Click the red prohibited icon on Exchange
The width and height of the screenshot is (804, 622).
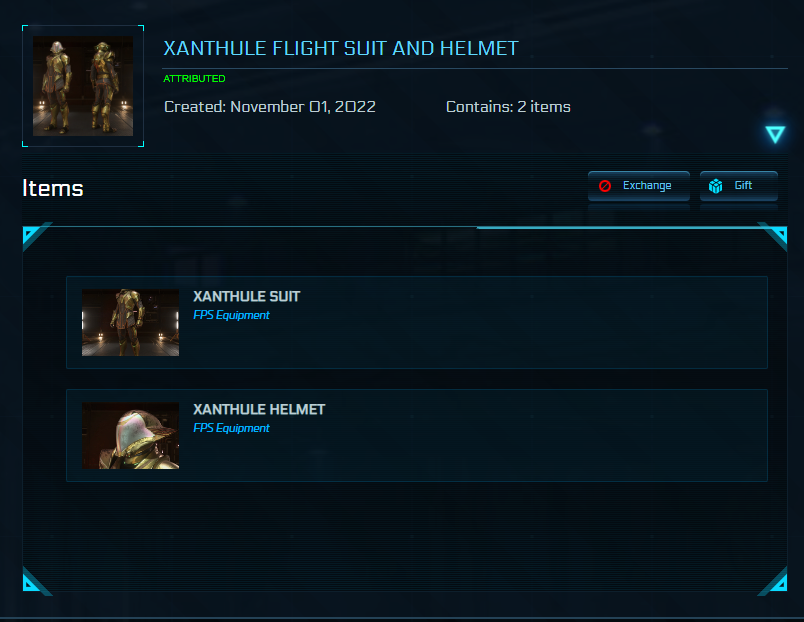click(x=605, y=186)
